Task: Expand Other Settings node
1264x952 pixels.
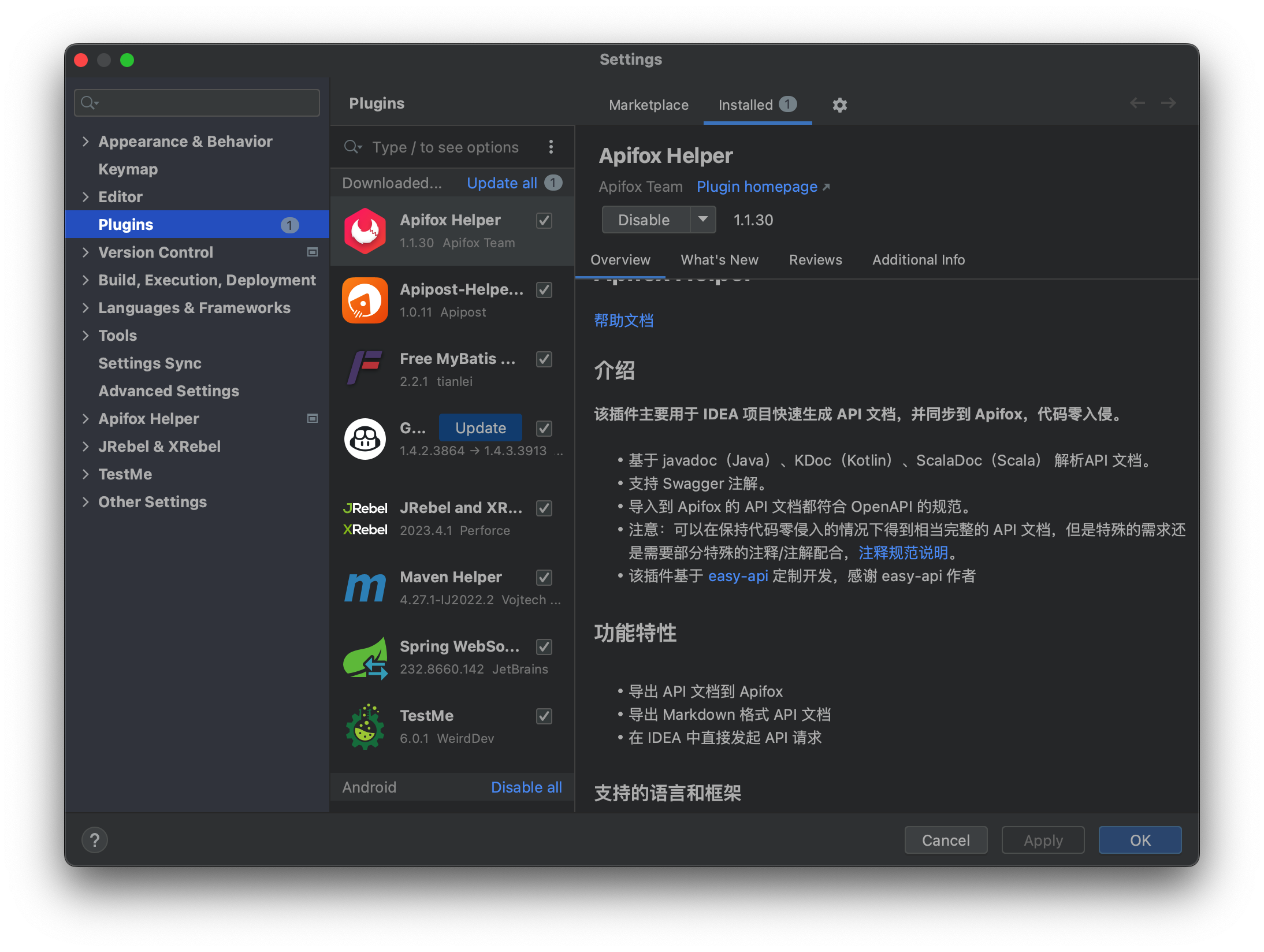Action: pos(85,502)
